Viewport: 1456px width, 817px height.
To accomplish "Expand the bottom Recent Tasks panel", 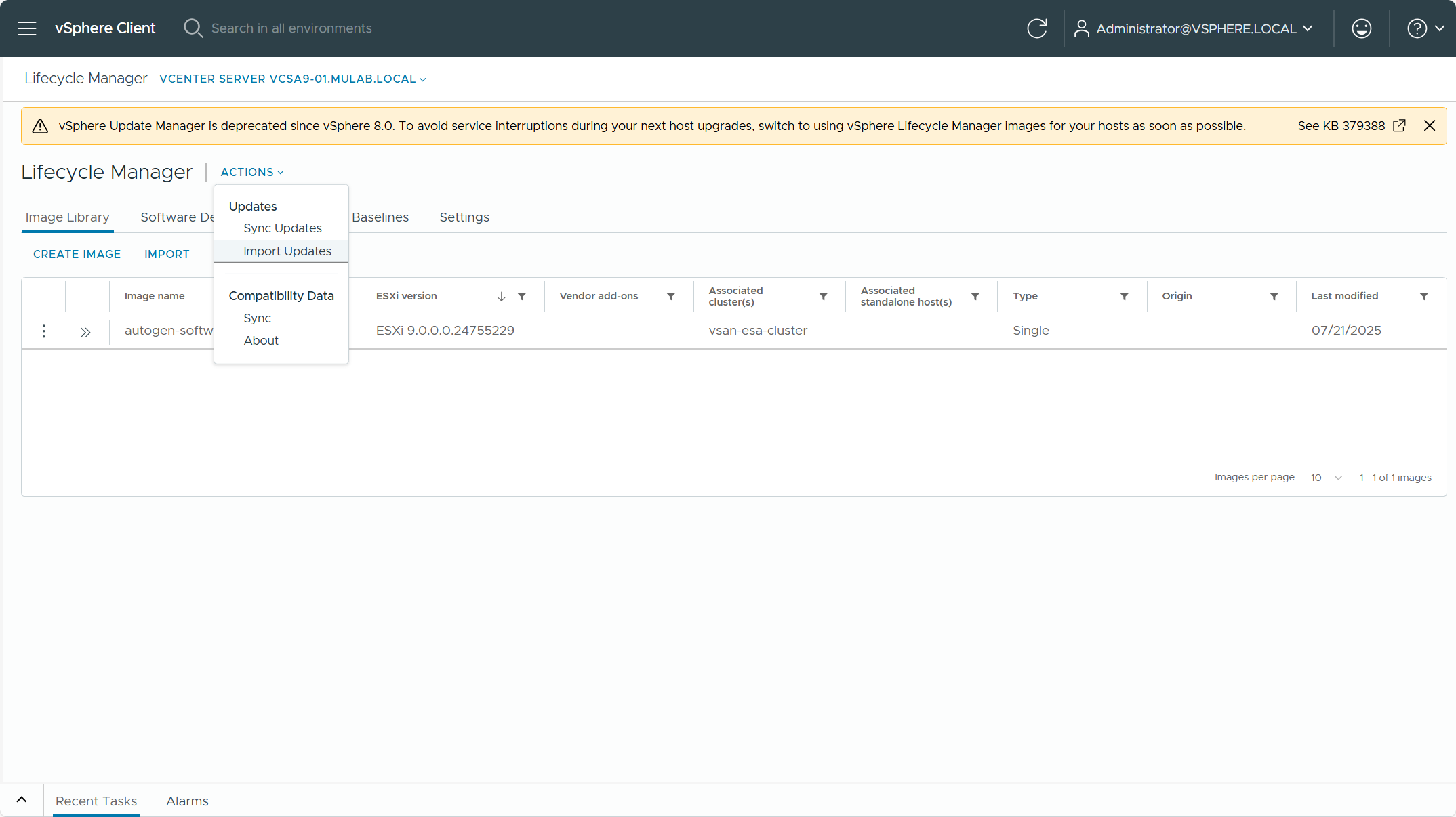I will pyautogui.click(x=22, y=800).
